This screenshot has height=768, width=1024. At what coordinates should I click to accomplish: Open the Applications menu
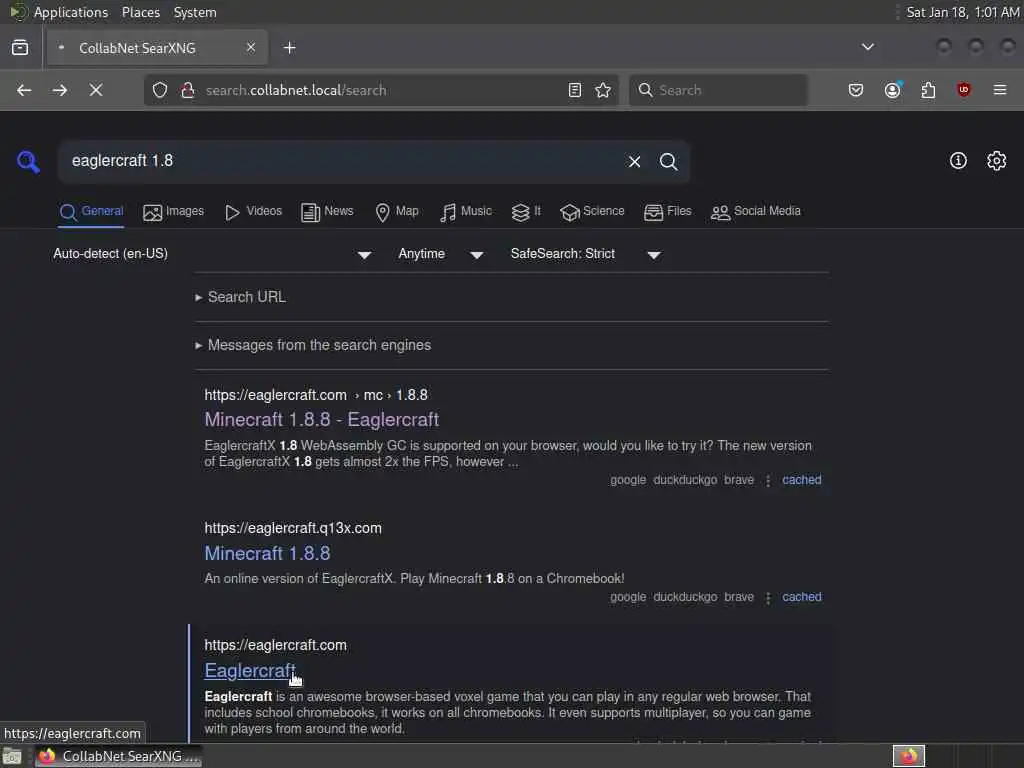point(59,12)
